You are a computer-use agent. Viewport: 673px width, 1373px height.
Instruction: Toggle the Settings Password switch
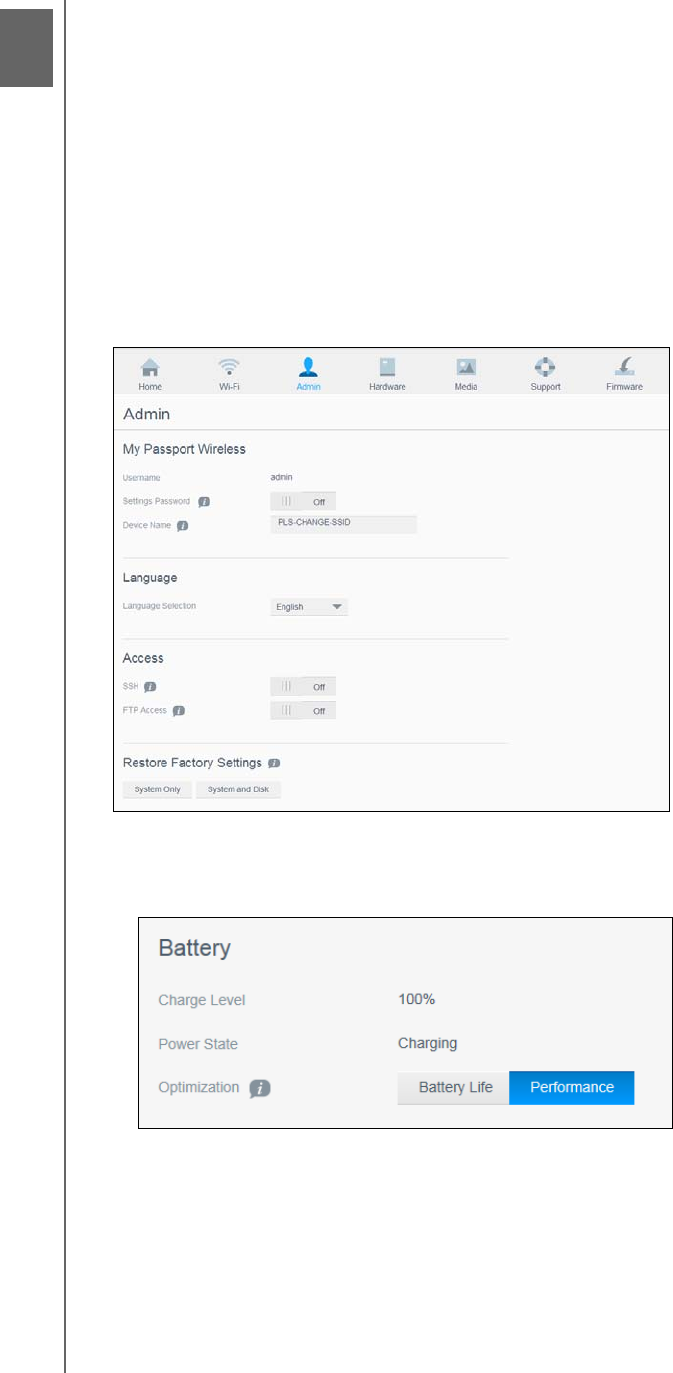point(303,502)
